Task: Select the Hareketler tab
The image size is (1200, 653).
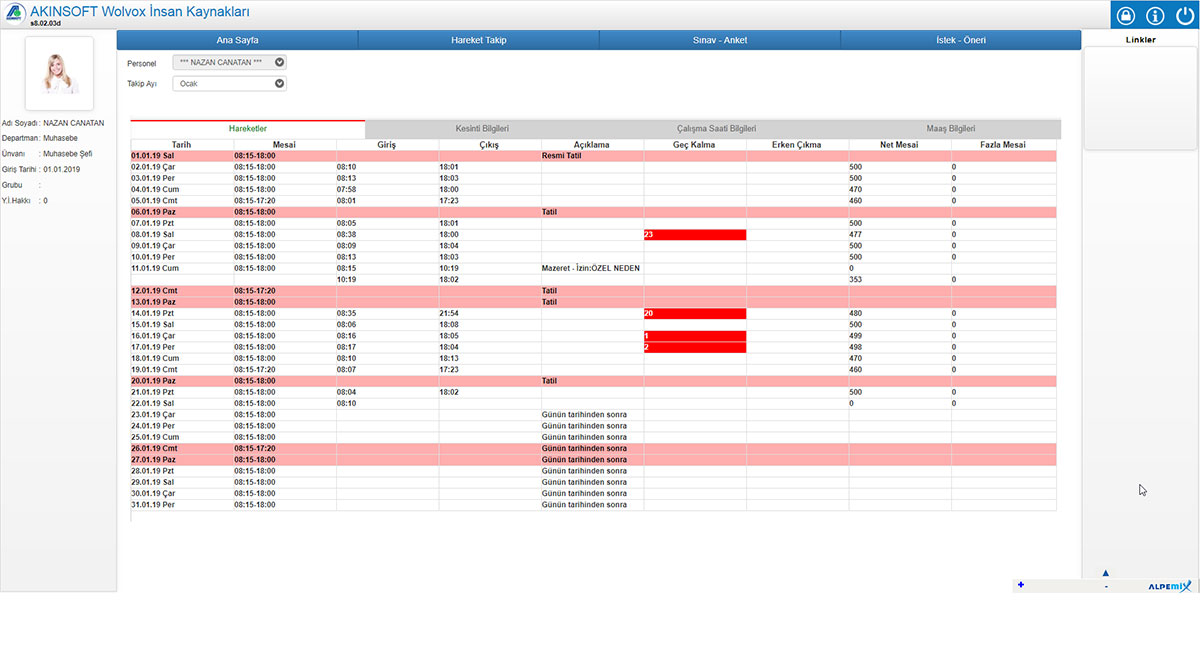Action: tap(248, 129)
